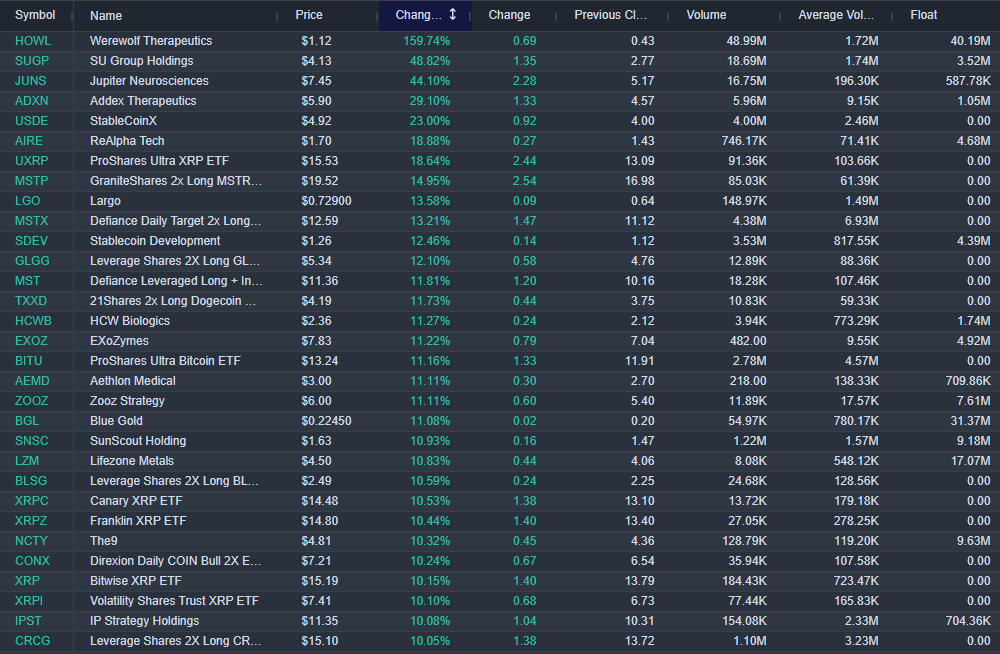1000x654 pixels.
Task: Open the UXRP ticker symbol
Action: click(x=31, y=161)
